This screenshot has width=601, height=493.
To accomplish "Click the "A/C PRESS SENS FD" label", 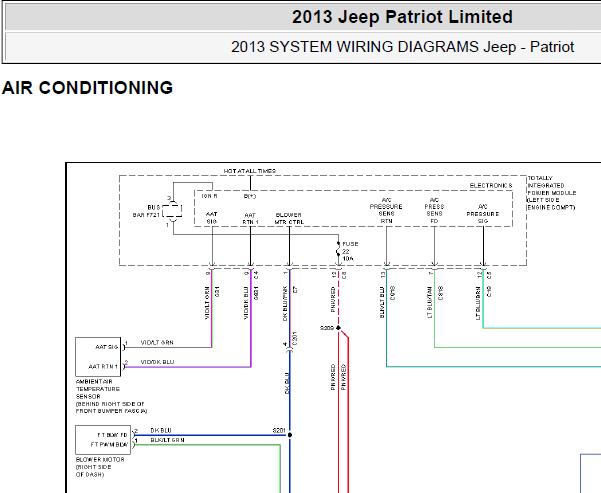I will pyautogui.click(x=434, y=210).
